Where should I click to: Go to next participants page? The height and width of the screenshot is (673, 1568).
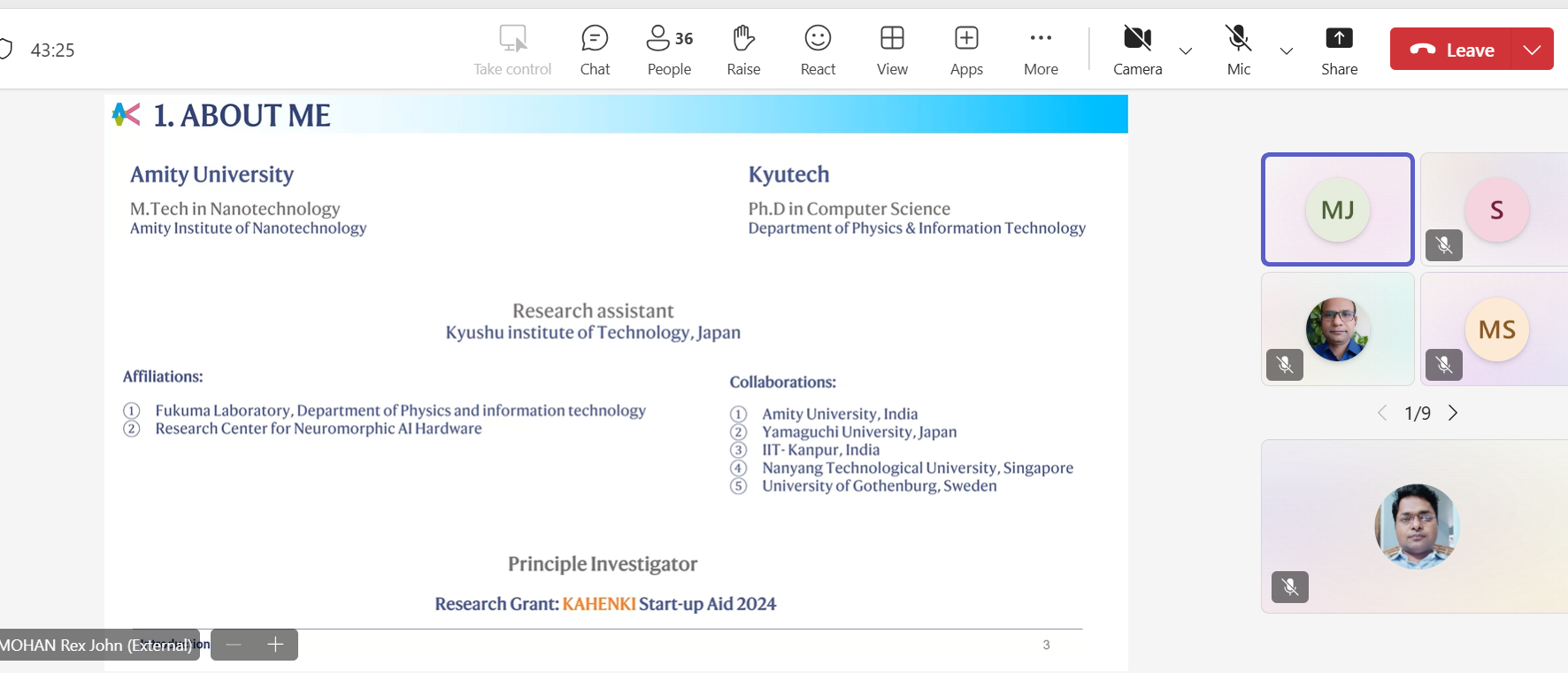coord(1453,413)
